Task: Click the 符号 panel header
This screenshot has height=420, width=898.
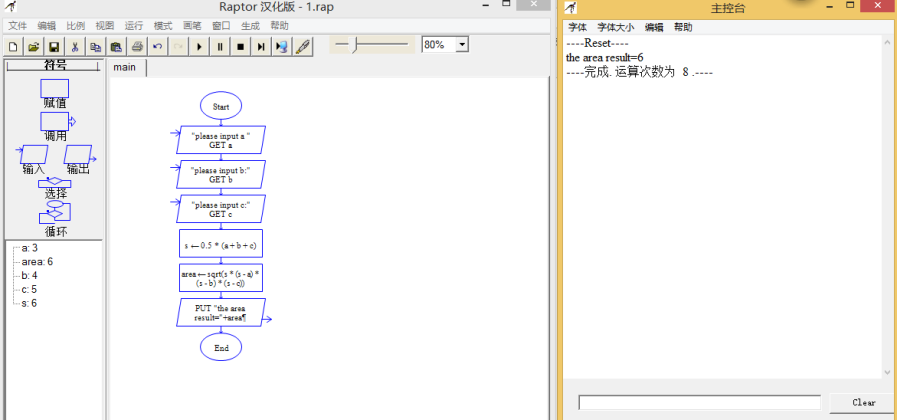Action: point(53,65)
